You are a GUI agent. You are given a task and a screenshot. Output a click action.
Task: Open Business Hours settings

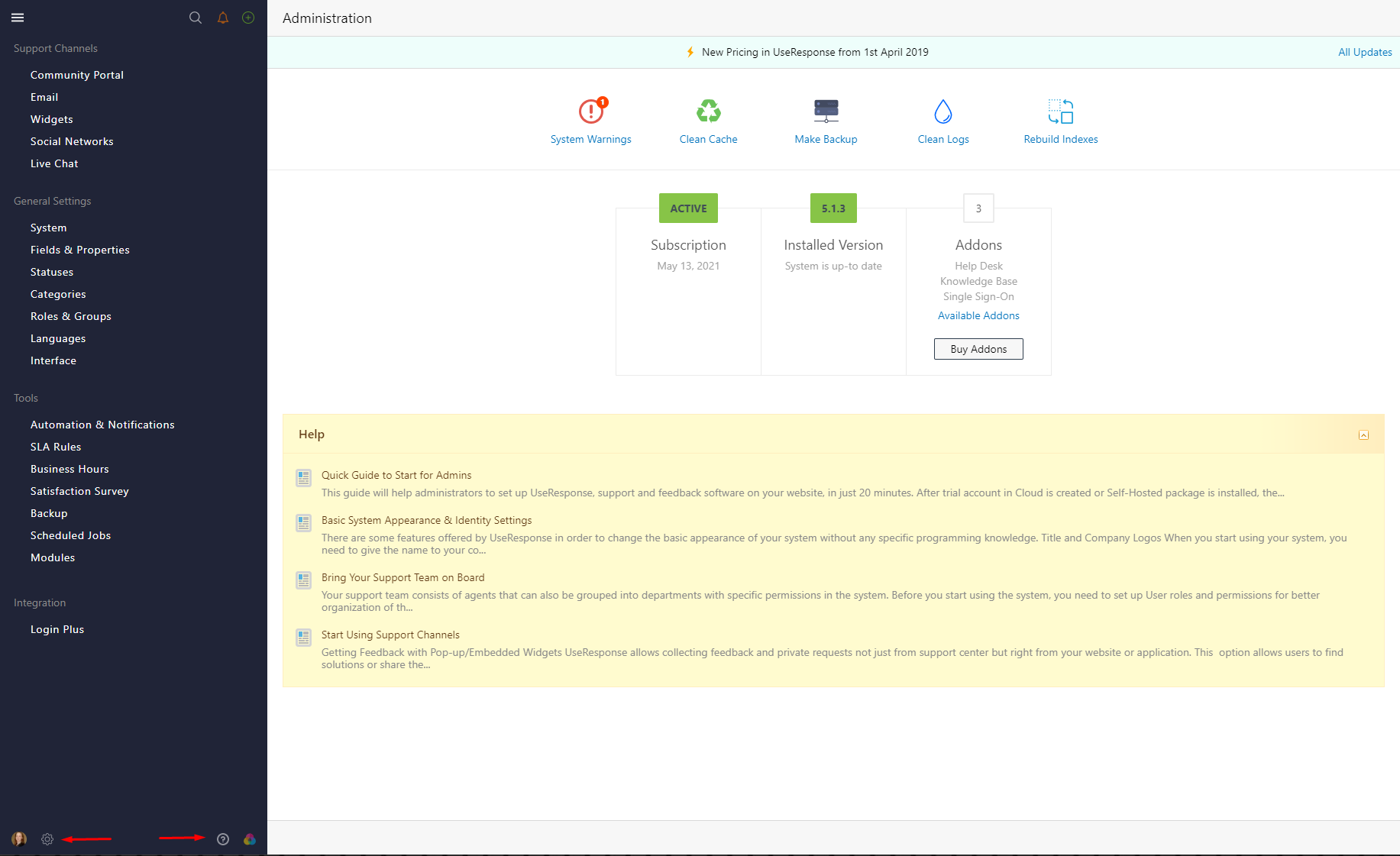click(x=70, y=469)
